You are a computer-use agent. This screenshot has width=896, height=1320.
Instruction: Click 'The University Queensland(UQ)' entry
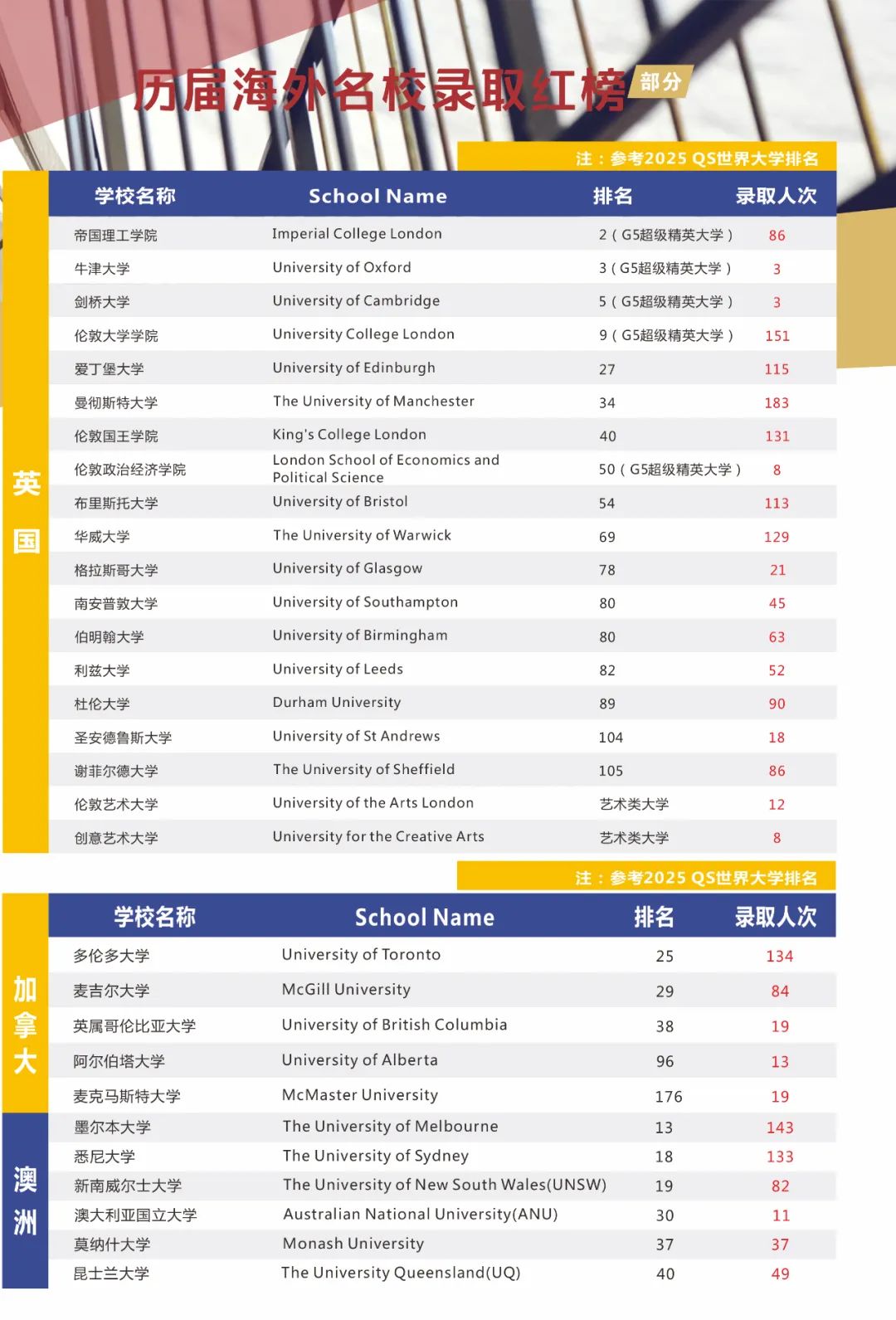click(x=401, y=1273)
